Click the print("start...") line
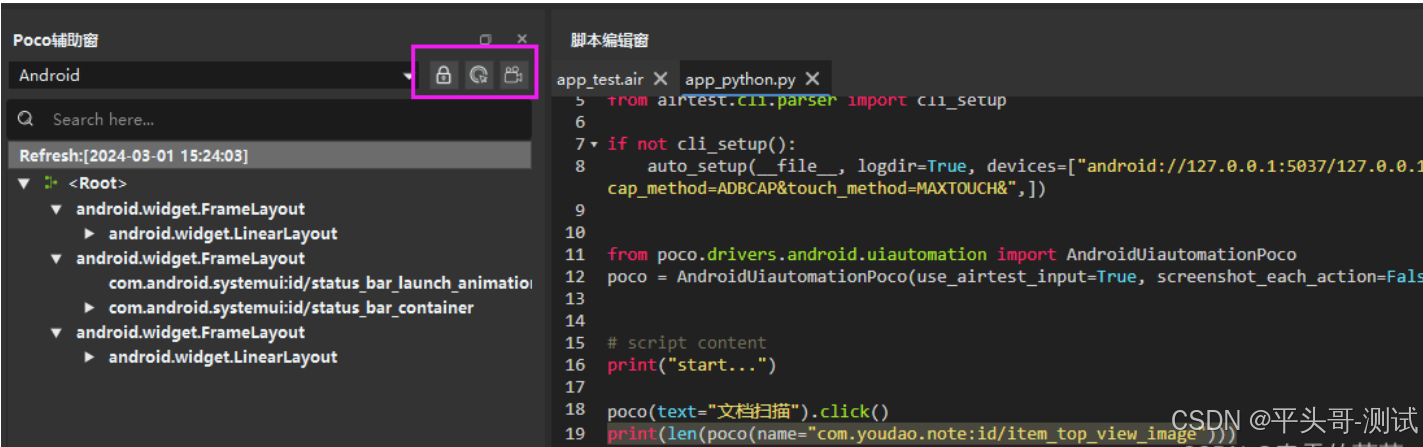Viewport: 1423px width, 447px height. [691, 365]
